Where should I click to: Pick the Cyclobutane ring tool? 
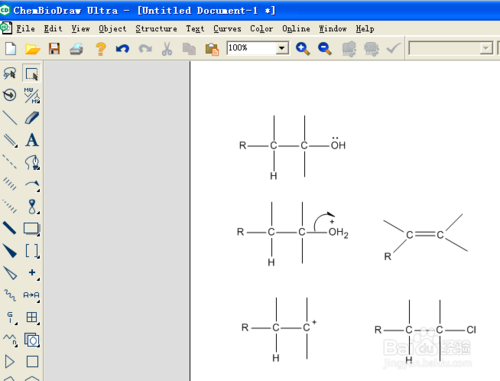32,362
